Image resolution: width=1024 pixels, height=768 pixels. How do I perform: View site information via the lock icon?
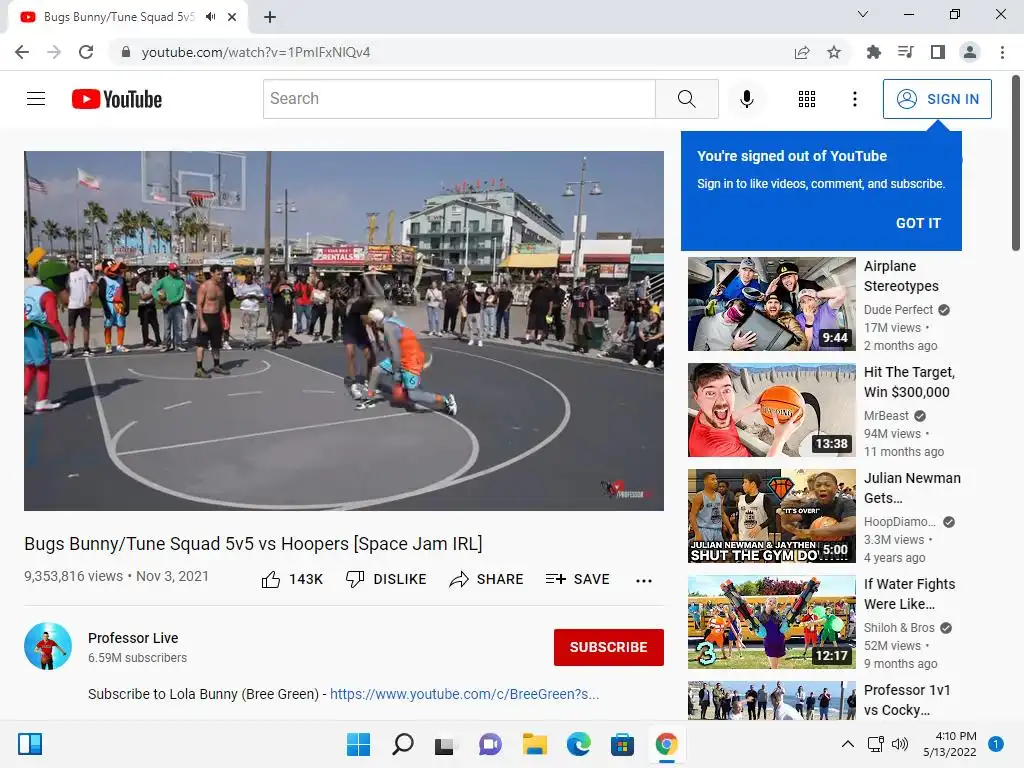tap(126, 52)
